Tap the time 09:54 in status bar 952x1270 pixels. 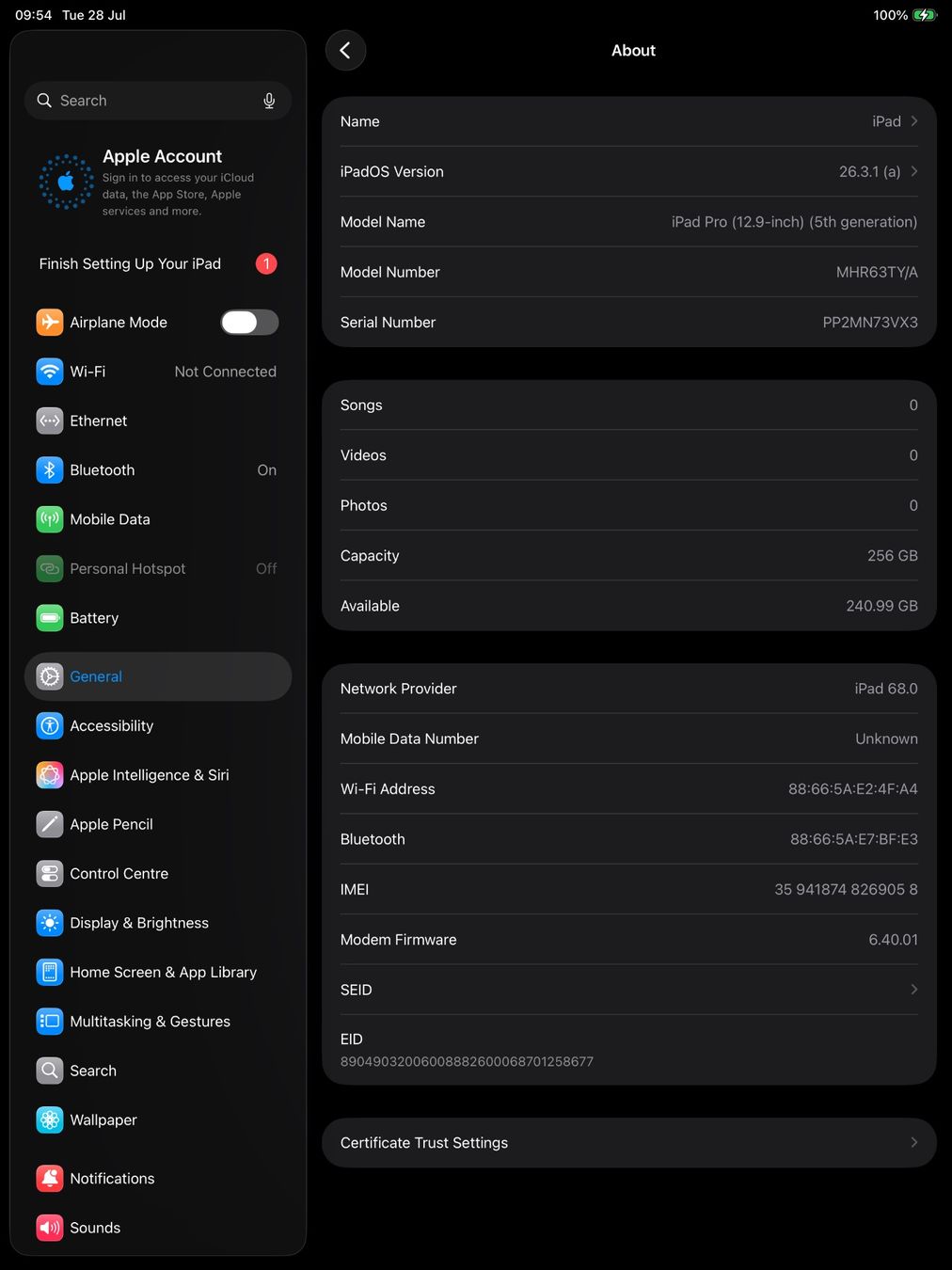(33, 15)
